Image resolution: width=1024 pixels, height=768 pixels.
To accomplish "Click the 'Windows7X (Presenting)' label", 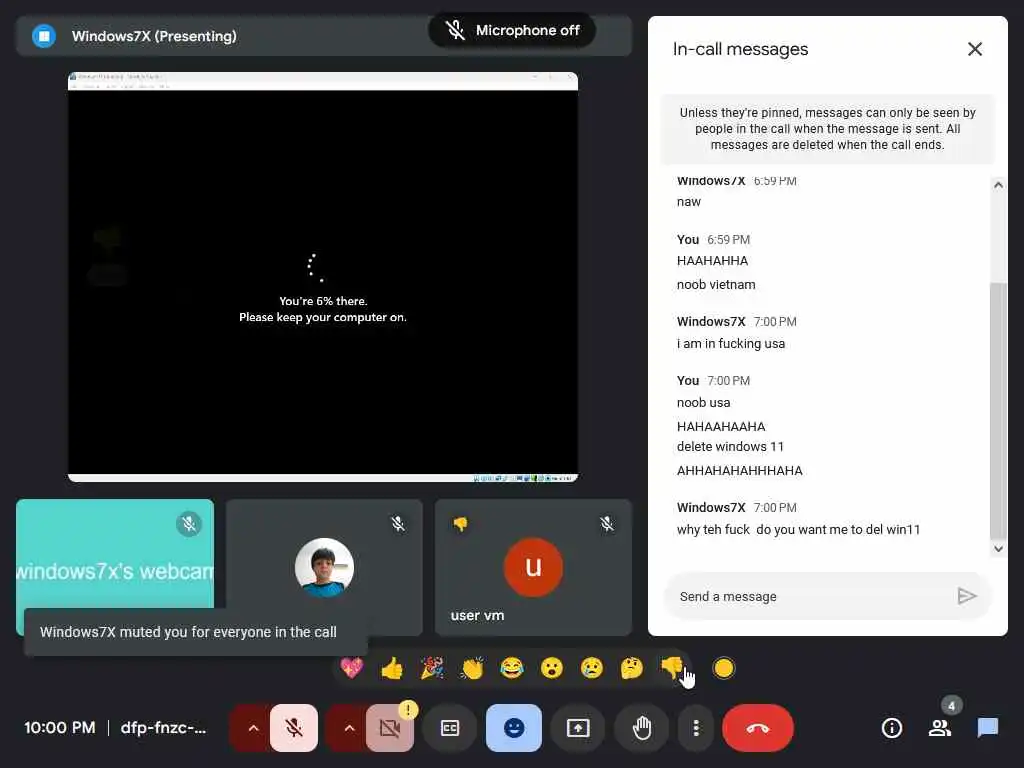I will (154, 36).
